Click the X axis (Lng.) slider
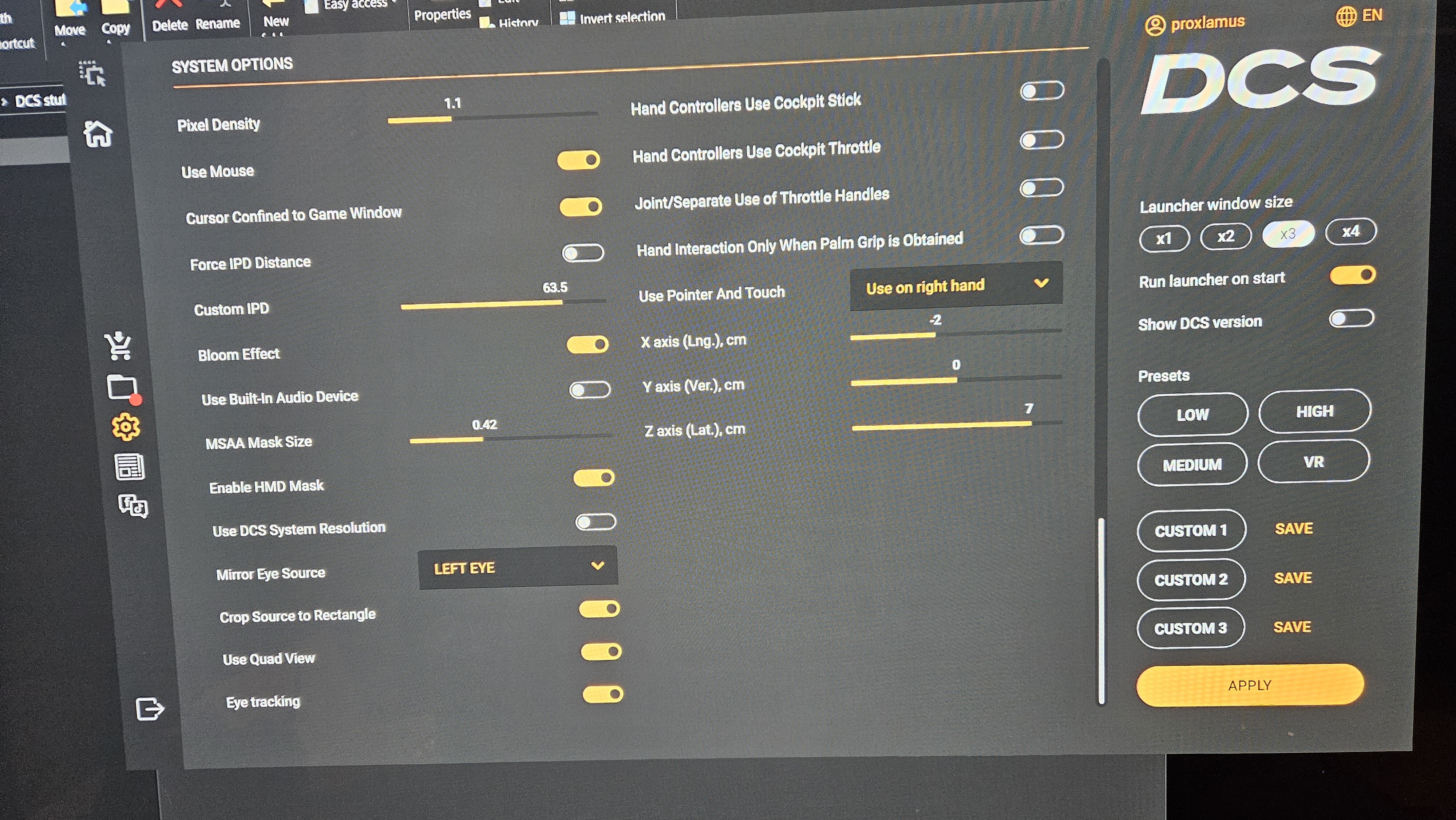The image size is (1456, 820). pyautogui.click(x=956, y=334)
